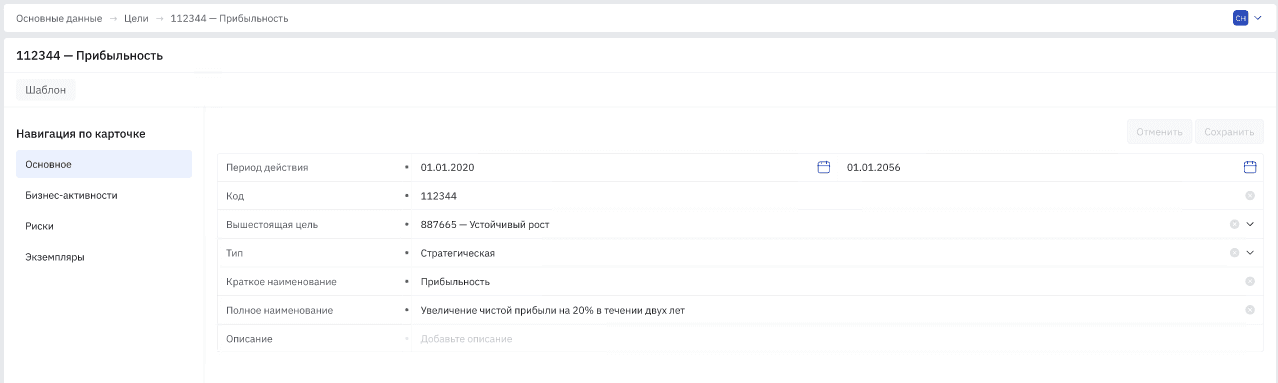Click the Сохранить button
1278x383 pixels.
click(x=1229, y=132)
